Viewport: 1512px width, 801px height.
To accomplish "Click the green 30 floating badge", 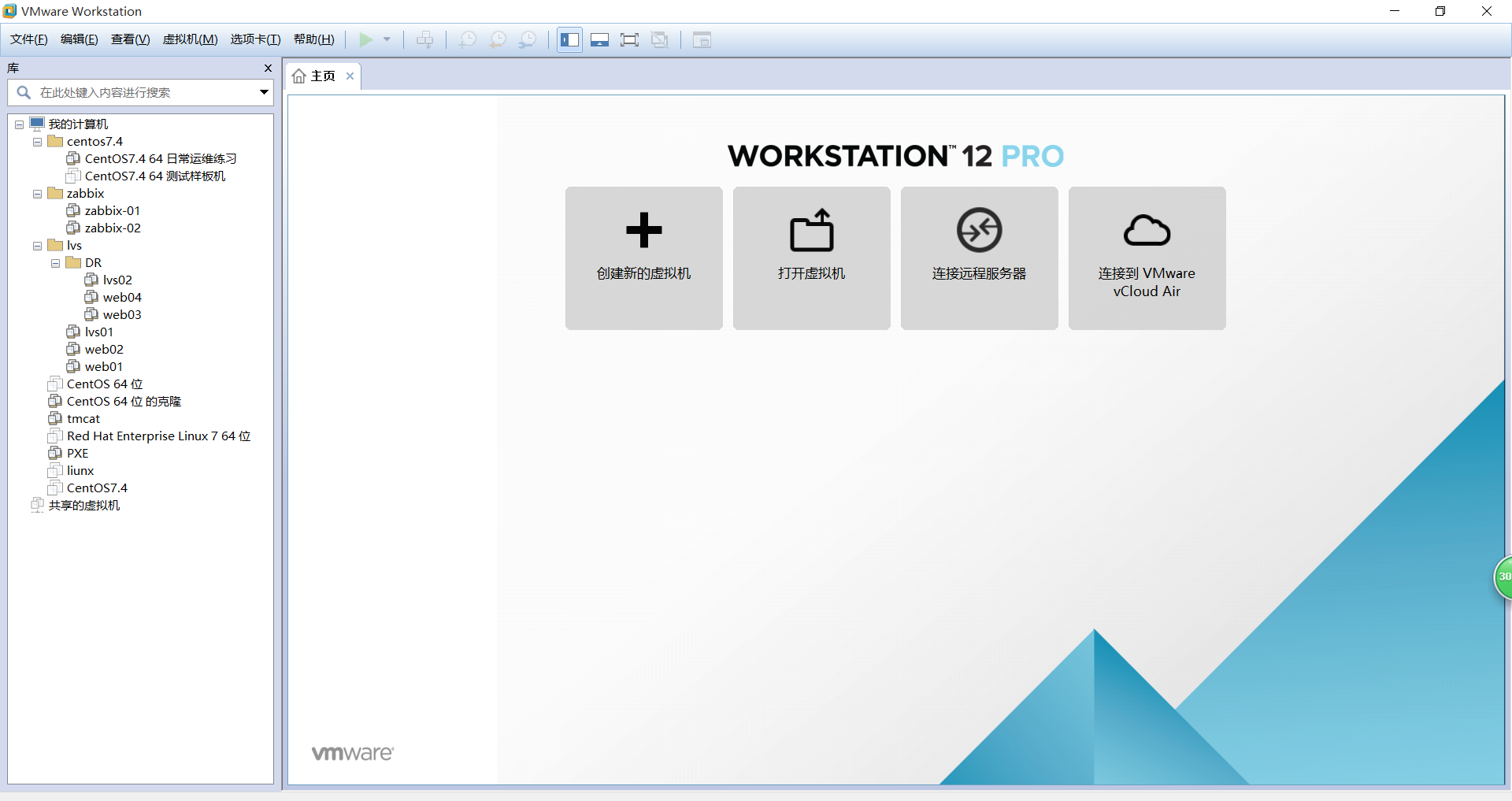I will [1503, 577].
